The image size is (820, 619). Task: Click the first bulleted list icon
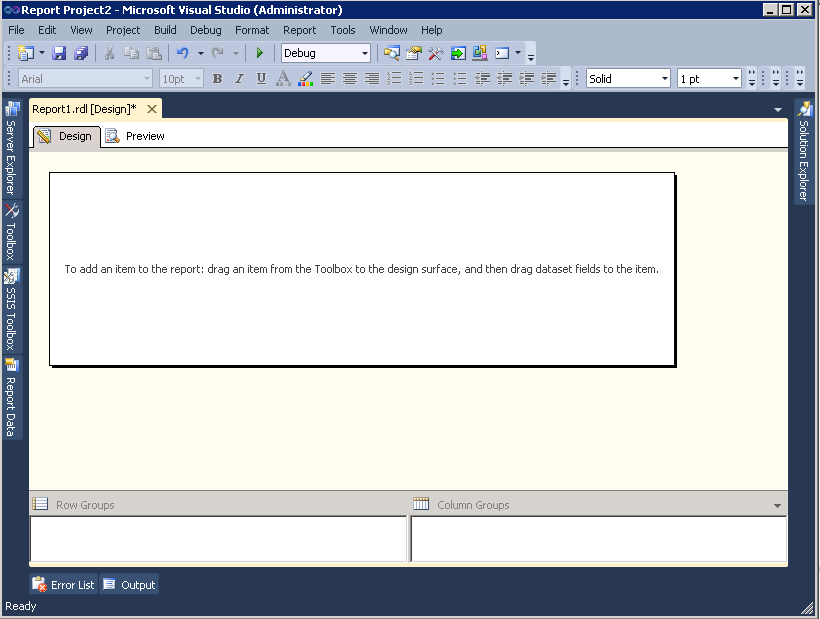point(438,79)
